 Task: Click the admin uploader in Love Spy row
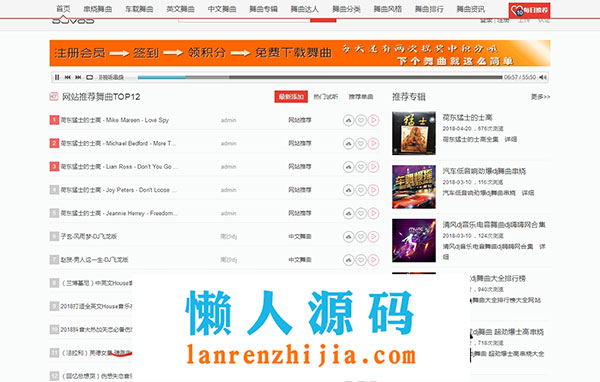pos(228,120)
